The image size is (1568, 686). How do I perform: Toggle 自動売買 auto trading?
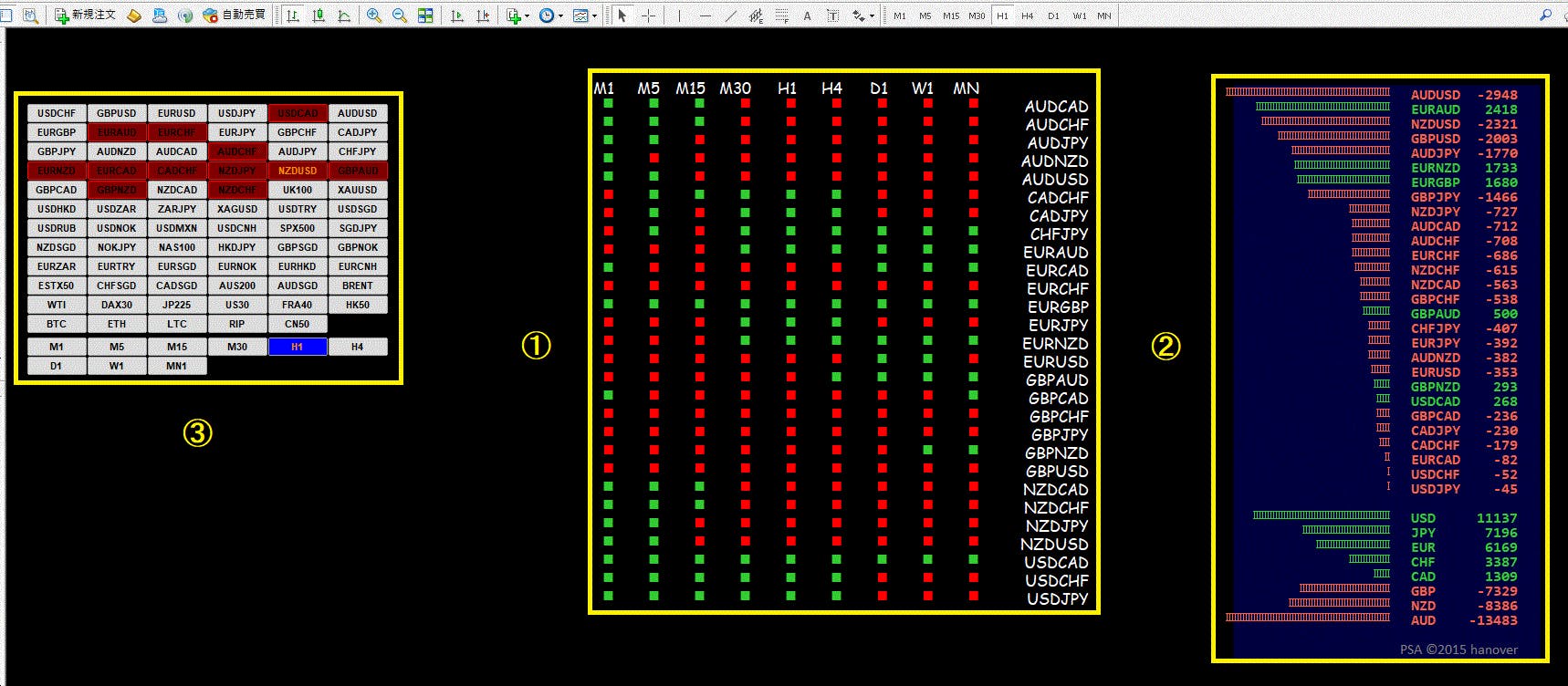[235, 16]
